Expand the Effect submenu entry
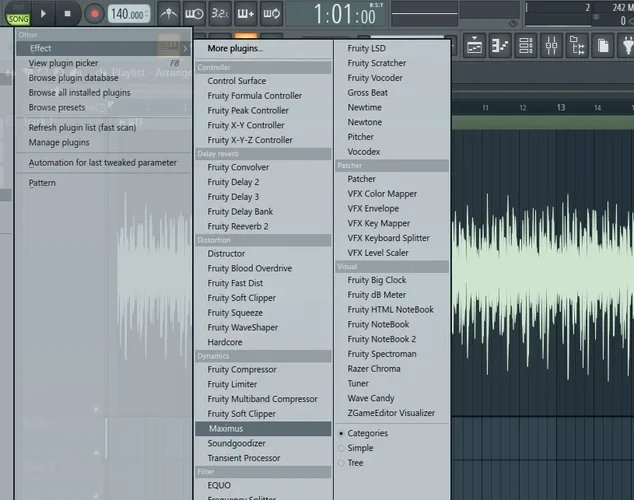Screen dimensions: 634x500 pos(102,48)
